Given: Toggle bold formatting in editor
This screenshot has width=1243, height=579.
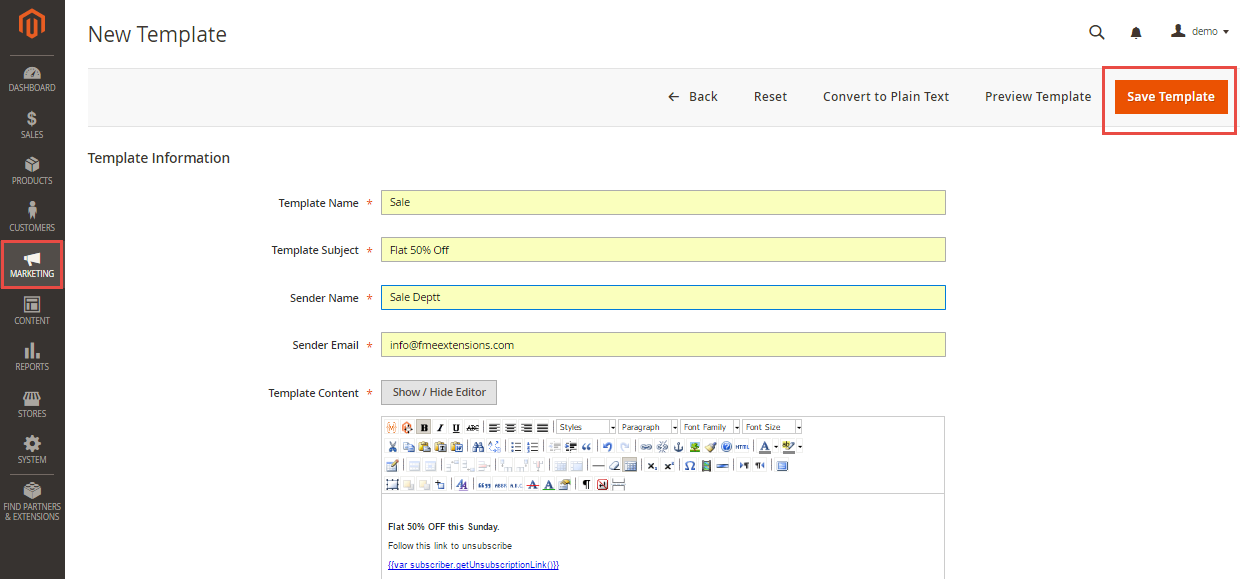Looking at the screenshot, I should (x=424, y=427).
